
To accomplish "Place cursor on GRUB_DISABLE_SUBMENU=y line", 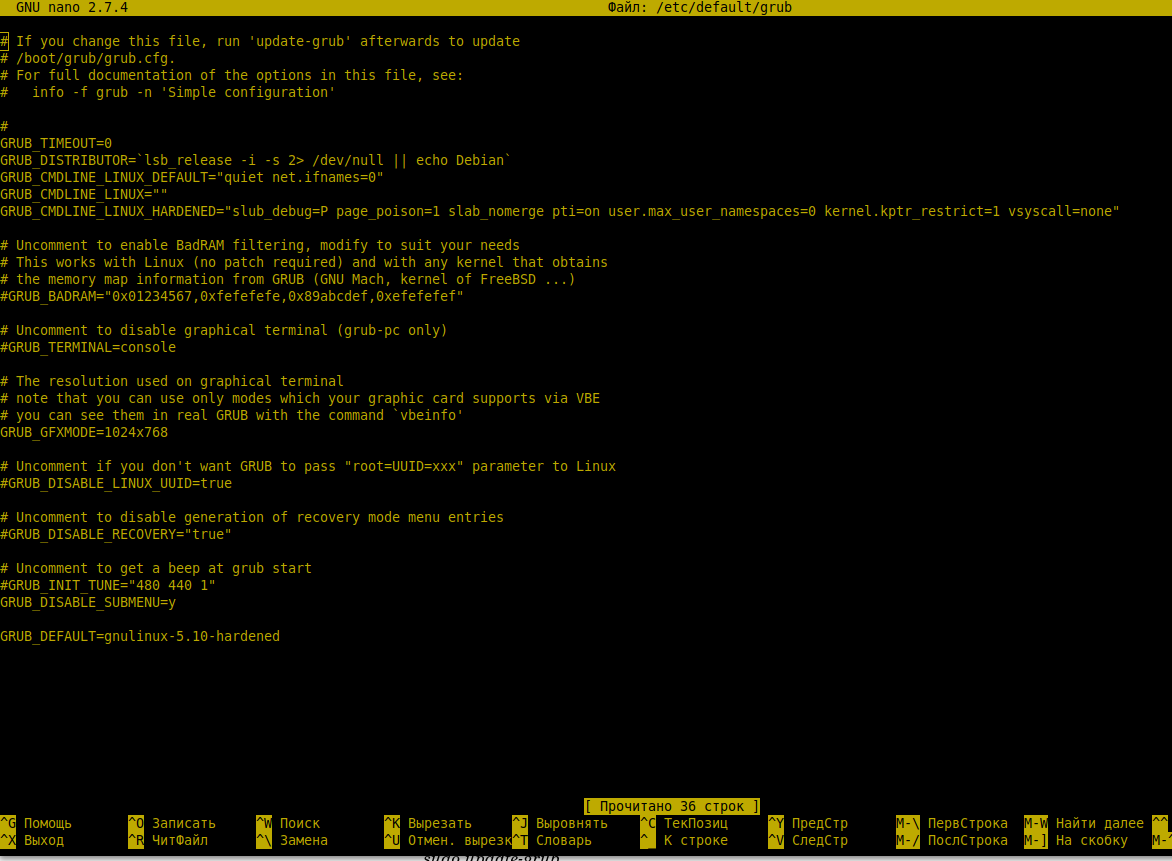I will [88, 602].
